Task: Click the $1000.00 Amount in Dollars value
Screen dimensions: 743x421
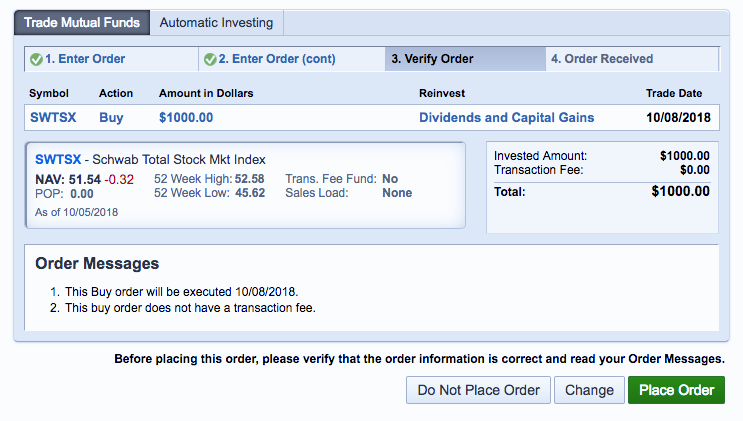Action: click(x=186, y=117)
